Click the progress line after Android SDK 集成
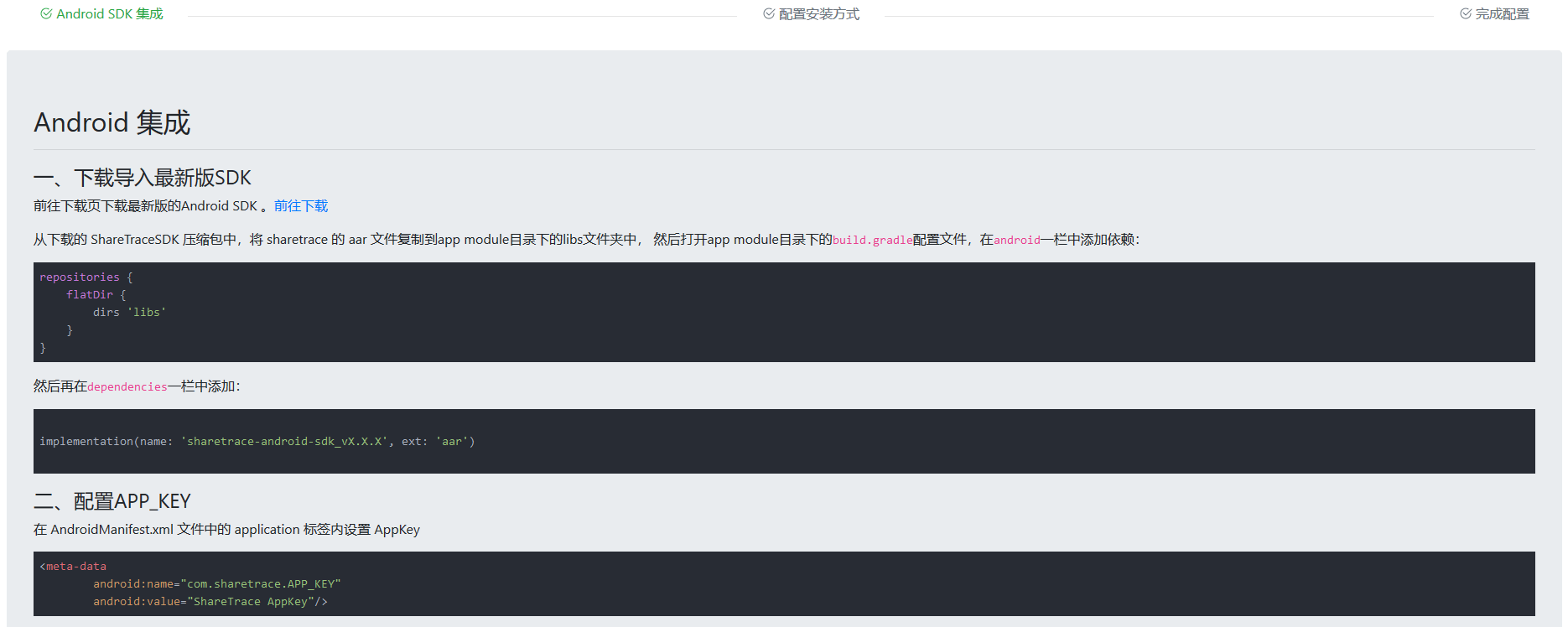 coord(461,16)
